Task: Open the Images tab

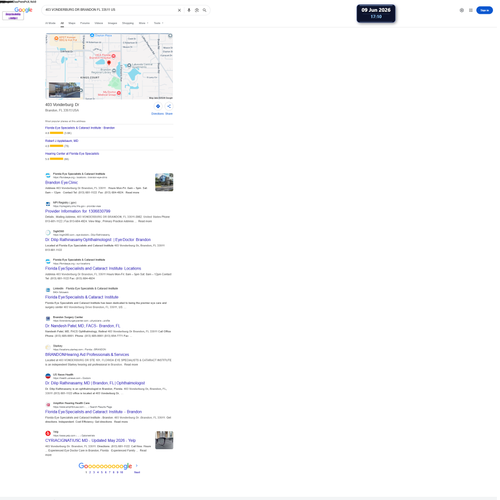Action: (112, 23)
